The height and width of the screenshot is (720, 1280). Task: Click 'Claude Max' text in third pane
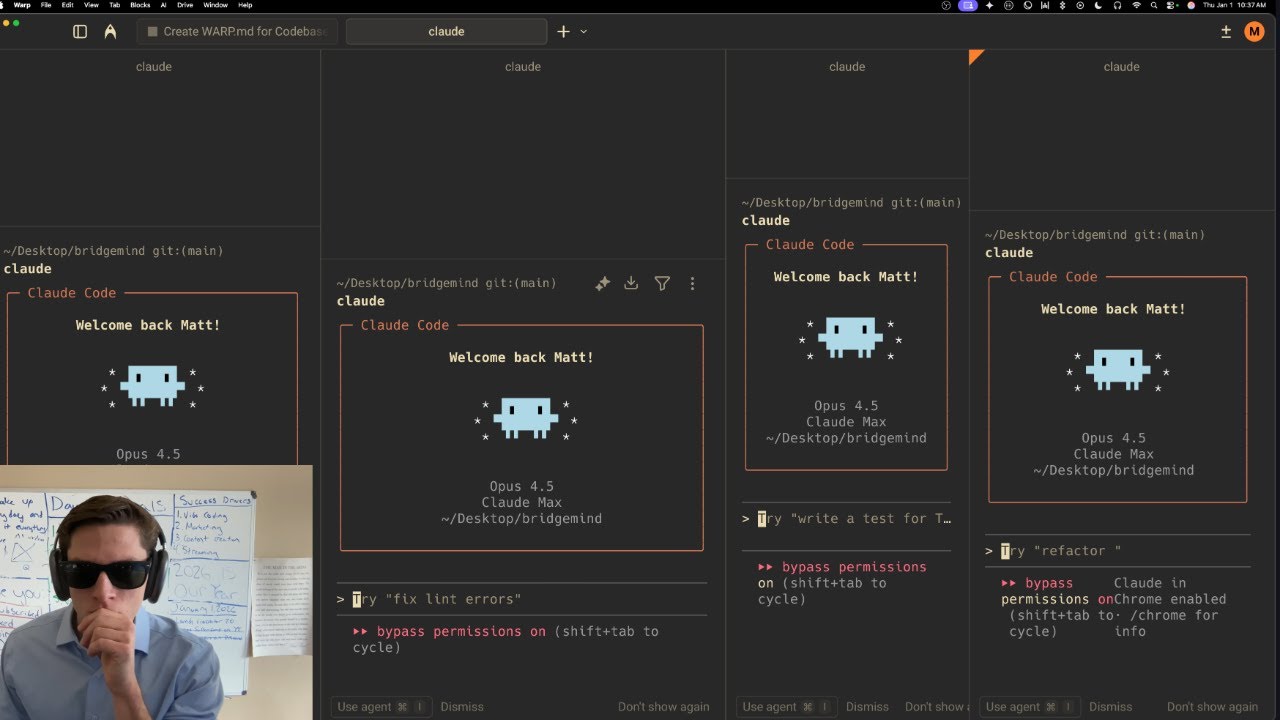846,422
